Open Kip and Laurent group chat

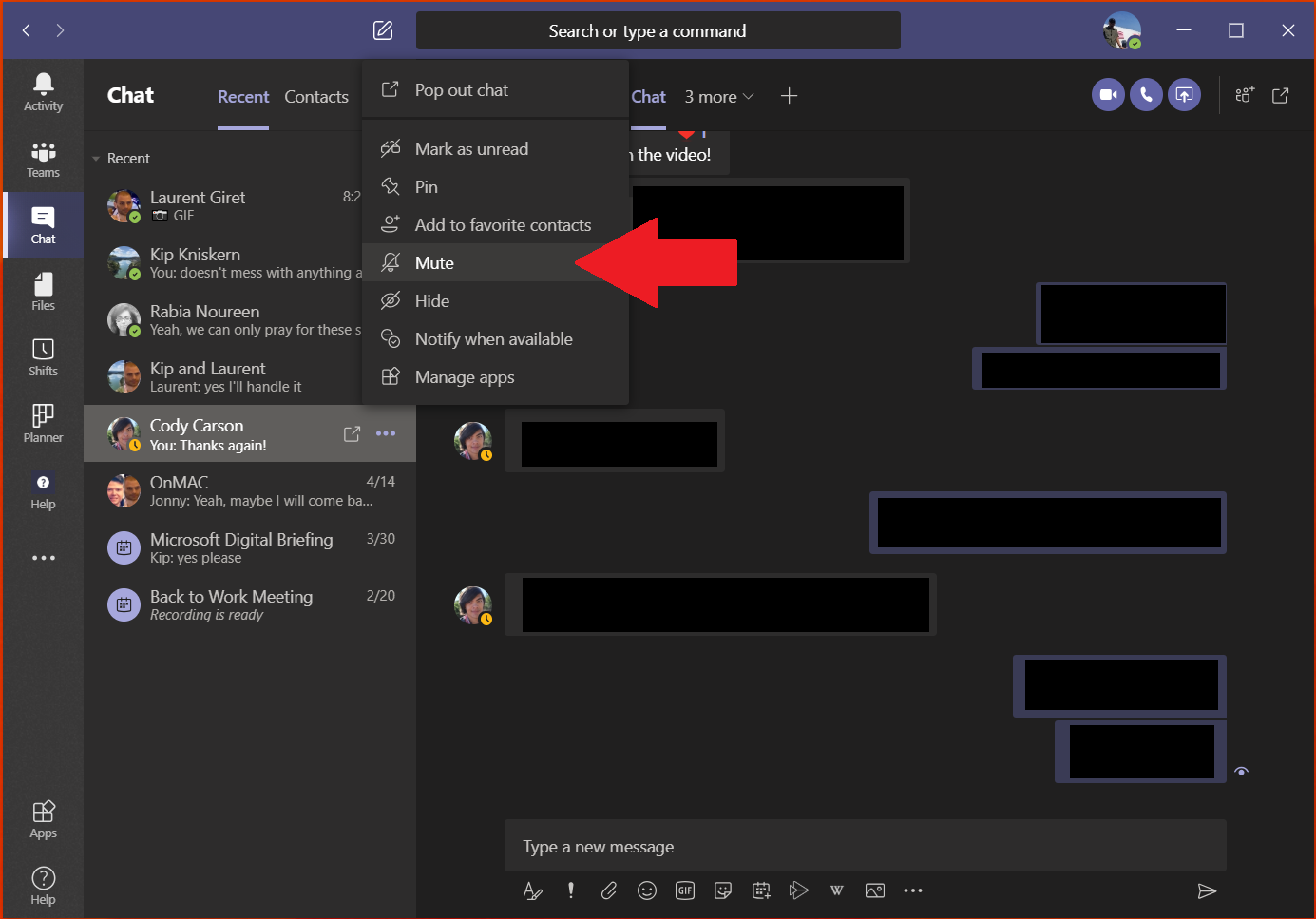(x=250, y=376)
